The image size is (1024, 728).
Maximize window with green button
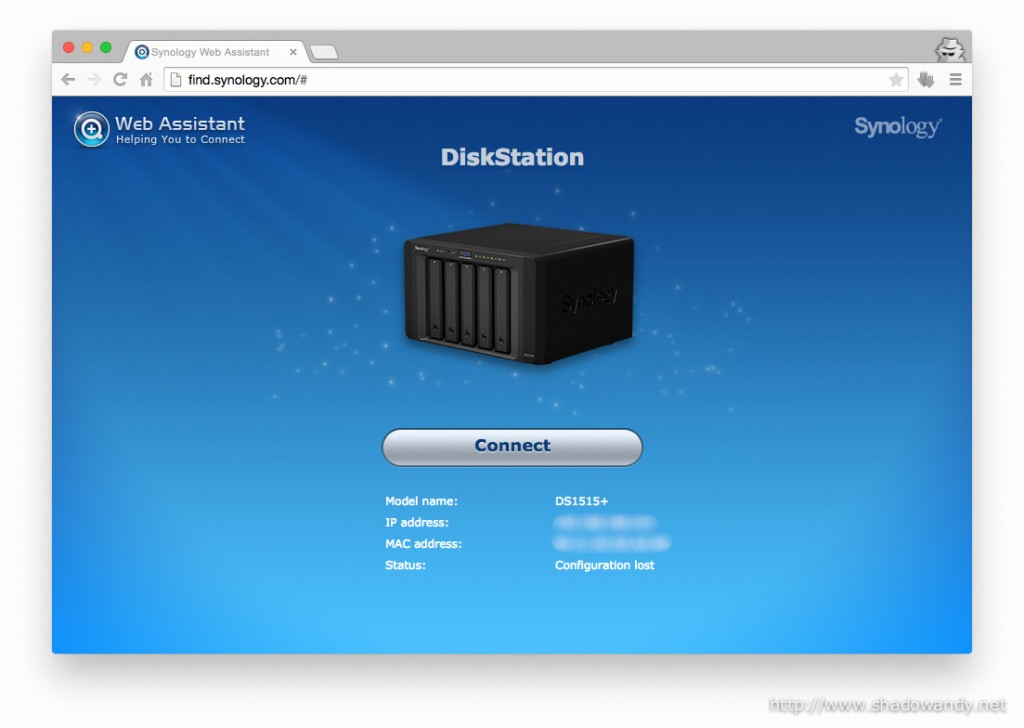coord(106,48)
